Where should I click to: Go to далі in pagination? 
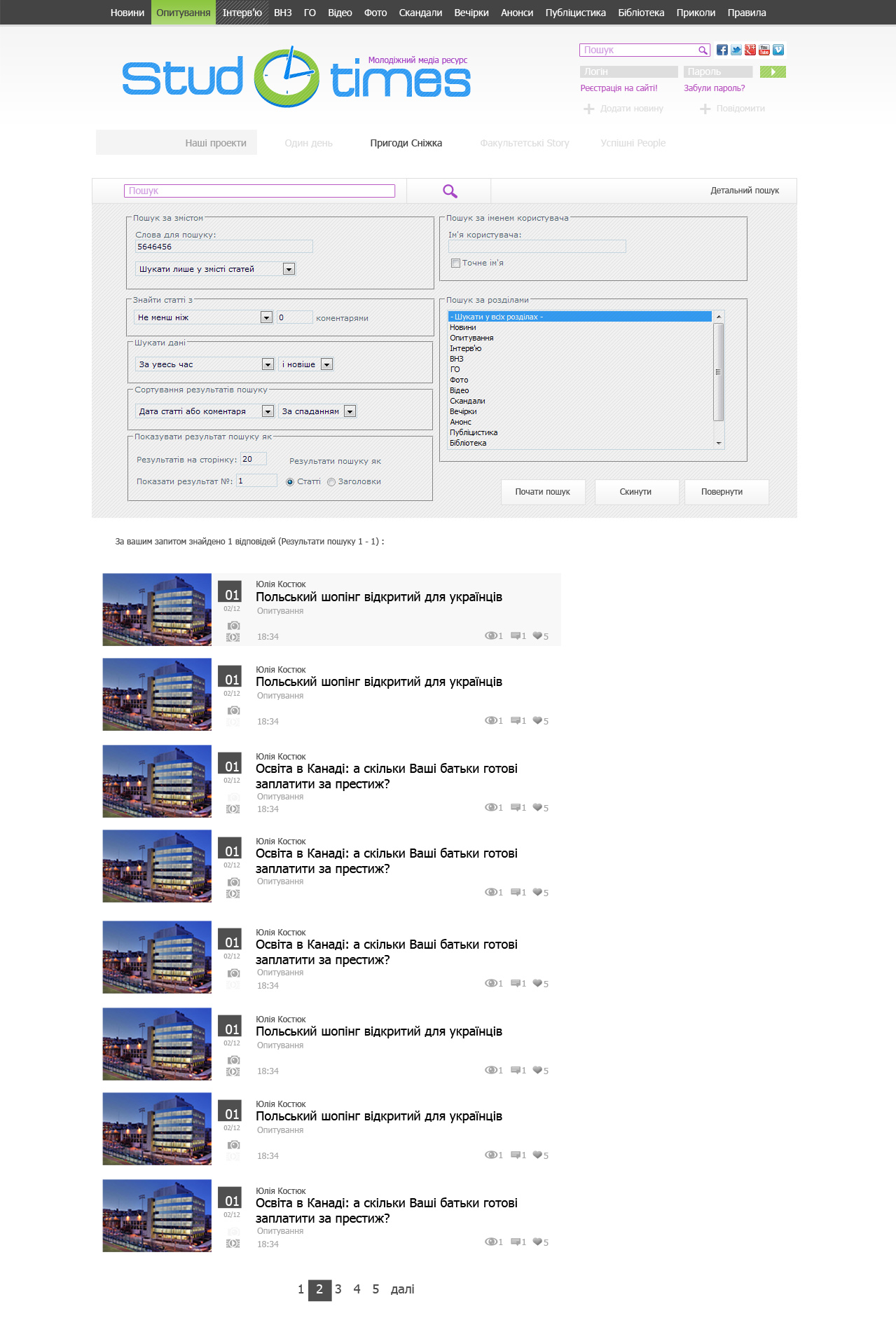click(x=403, y=1289)
